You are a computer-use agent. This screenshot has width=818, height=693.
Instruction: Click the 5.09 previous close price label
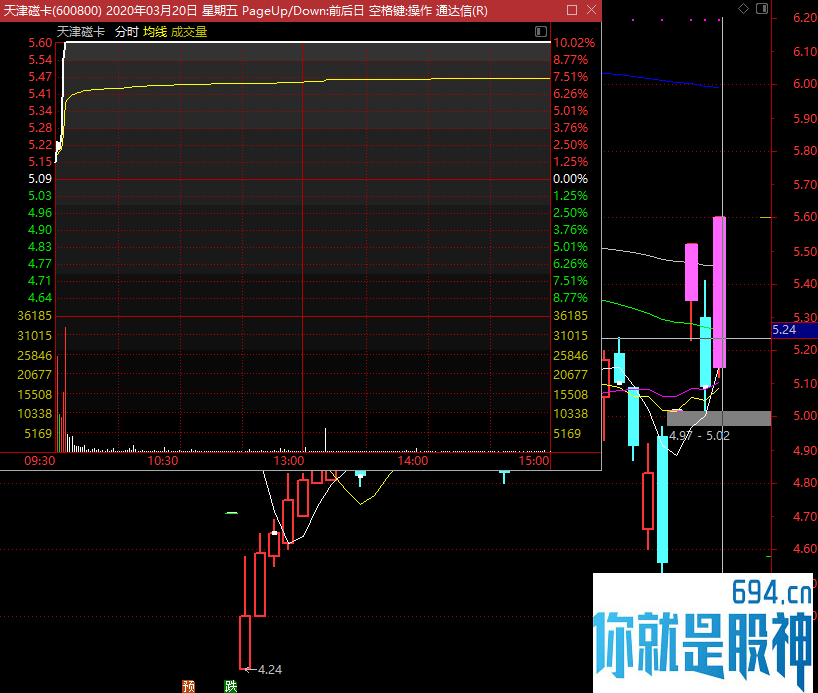(x=40, y=179)
